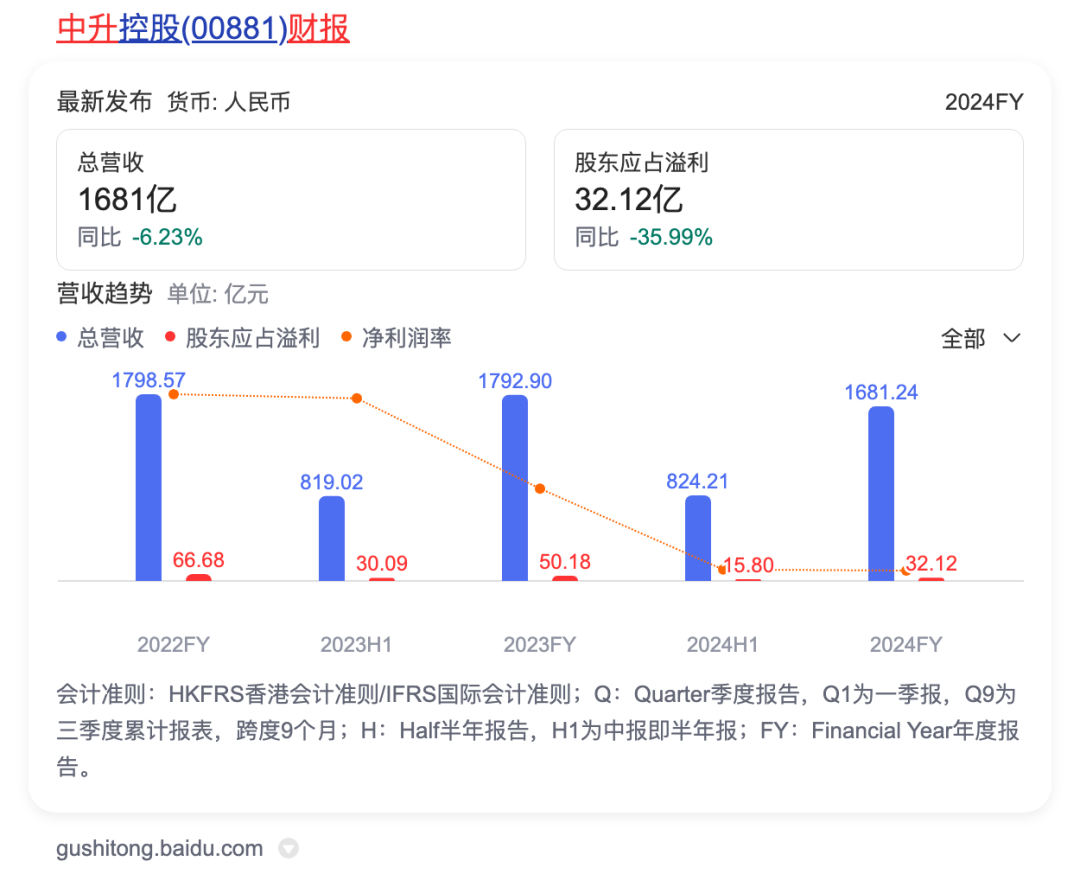Select the 2022FY blue revenue bar
The width and height of the screenshot is (1080, 874).
[x=148, y=488]
